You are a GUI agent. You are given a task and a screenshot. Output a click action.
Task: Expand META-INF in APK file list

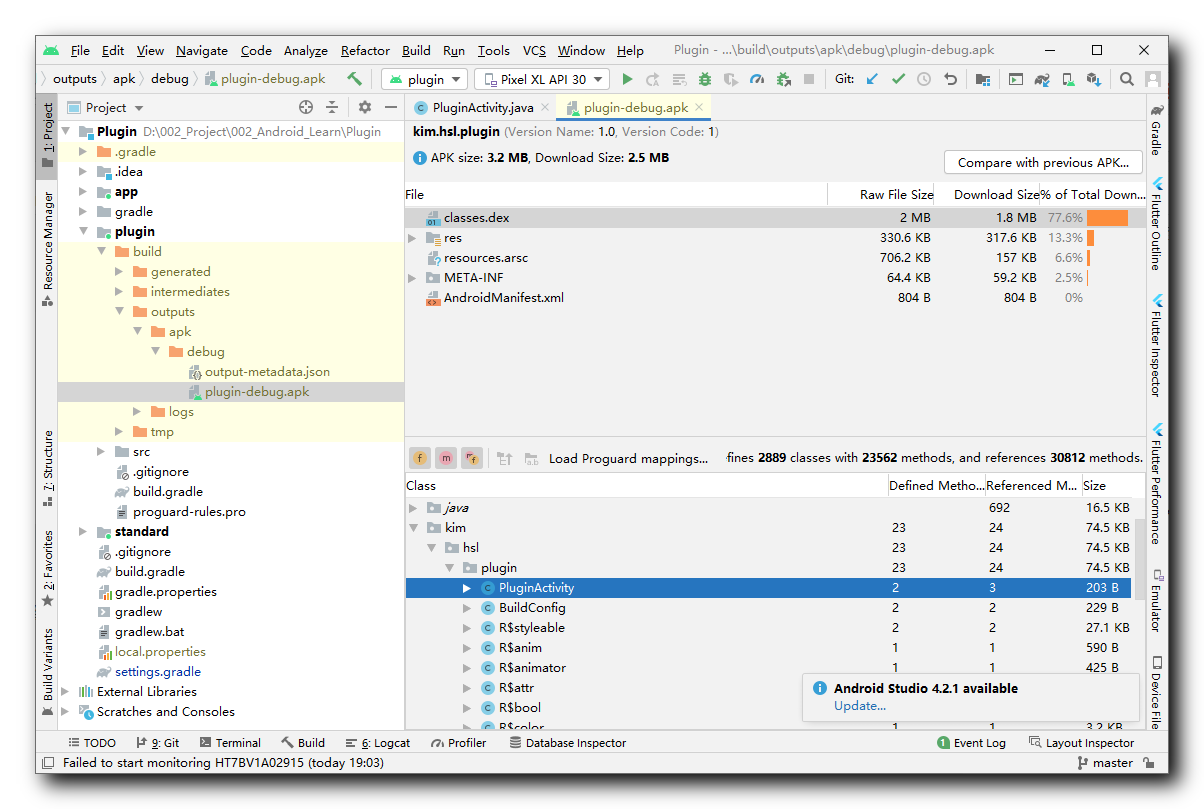412,278
